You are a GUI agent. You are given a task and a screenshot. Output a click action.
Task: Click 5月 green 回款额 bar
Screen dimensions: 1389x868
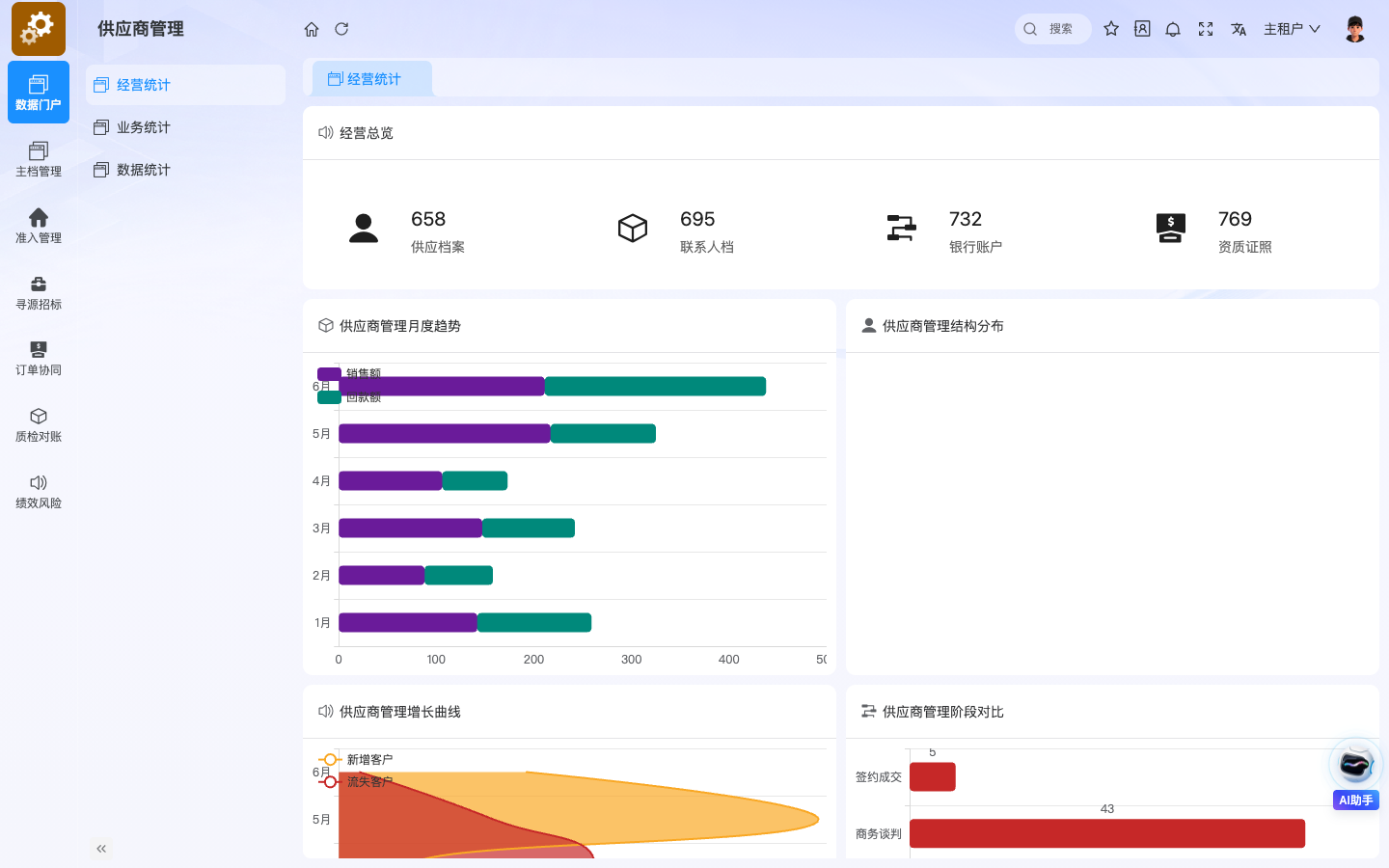tap(603, 434)
